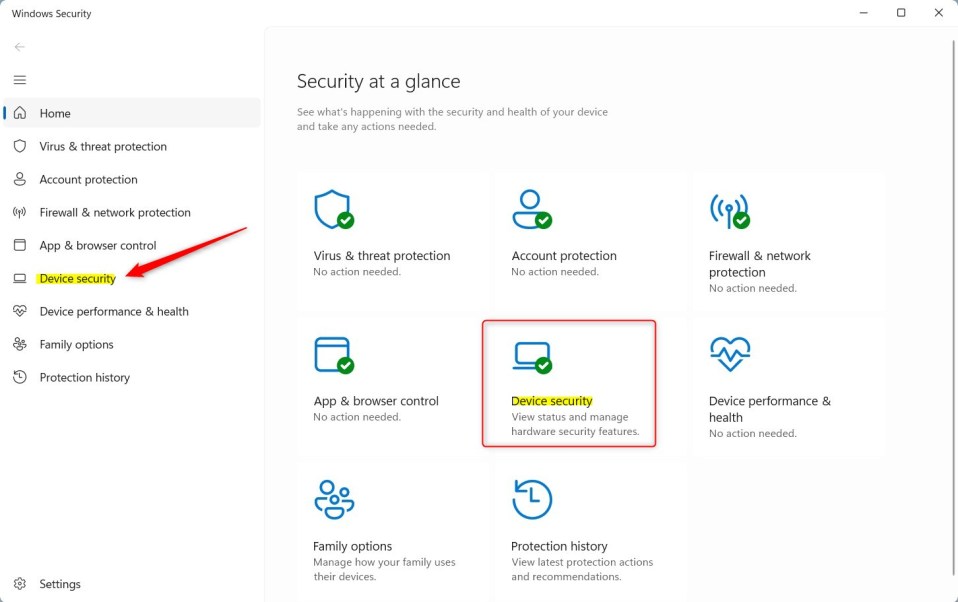This screenshot has height=602, width=958.
Task: Open the Account protection person tile icon
Action: pyautogui.click(x=532, y=210)
